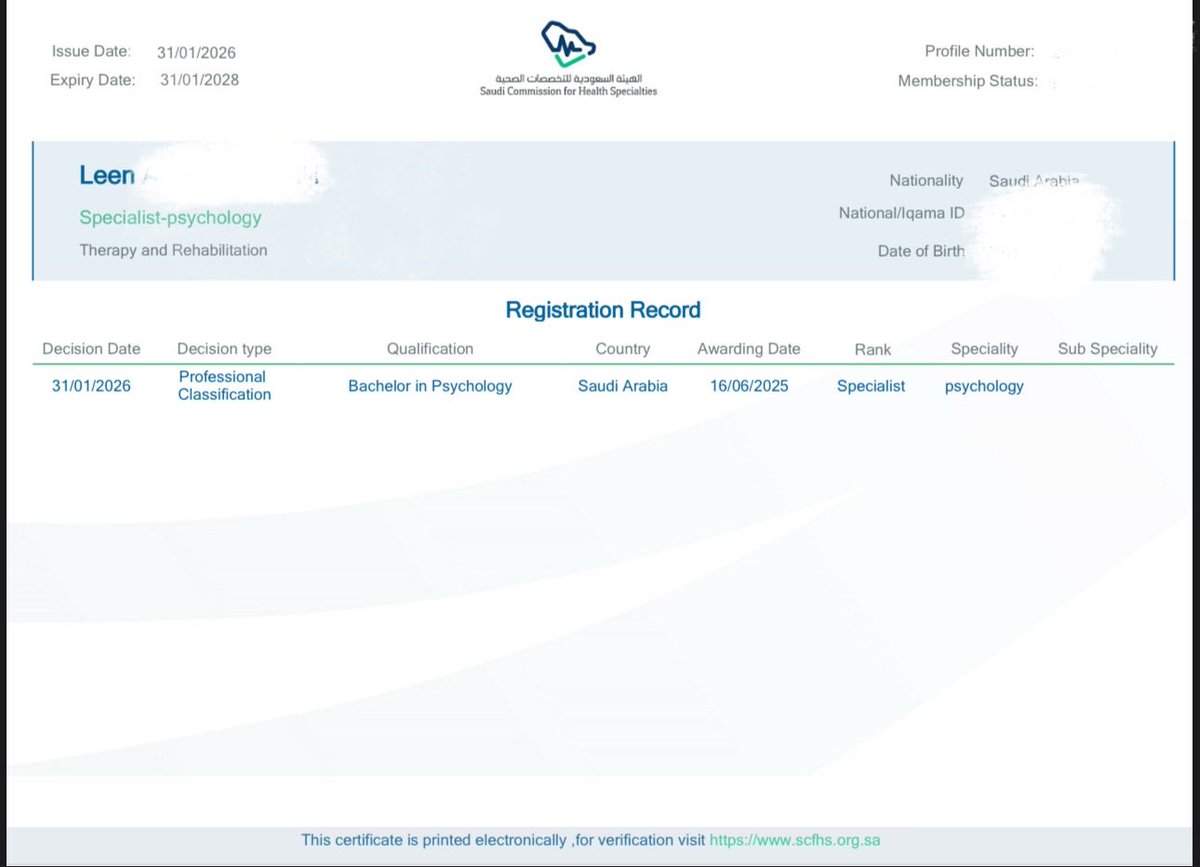Viewport: 1200px width, 867px height.
Task: Click the 'Registration Record' heading
Action: pos(603,310)
